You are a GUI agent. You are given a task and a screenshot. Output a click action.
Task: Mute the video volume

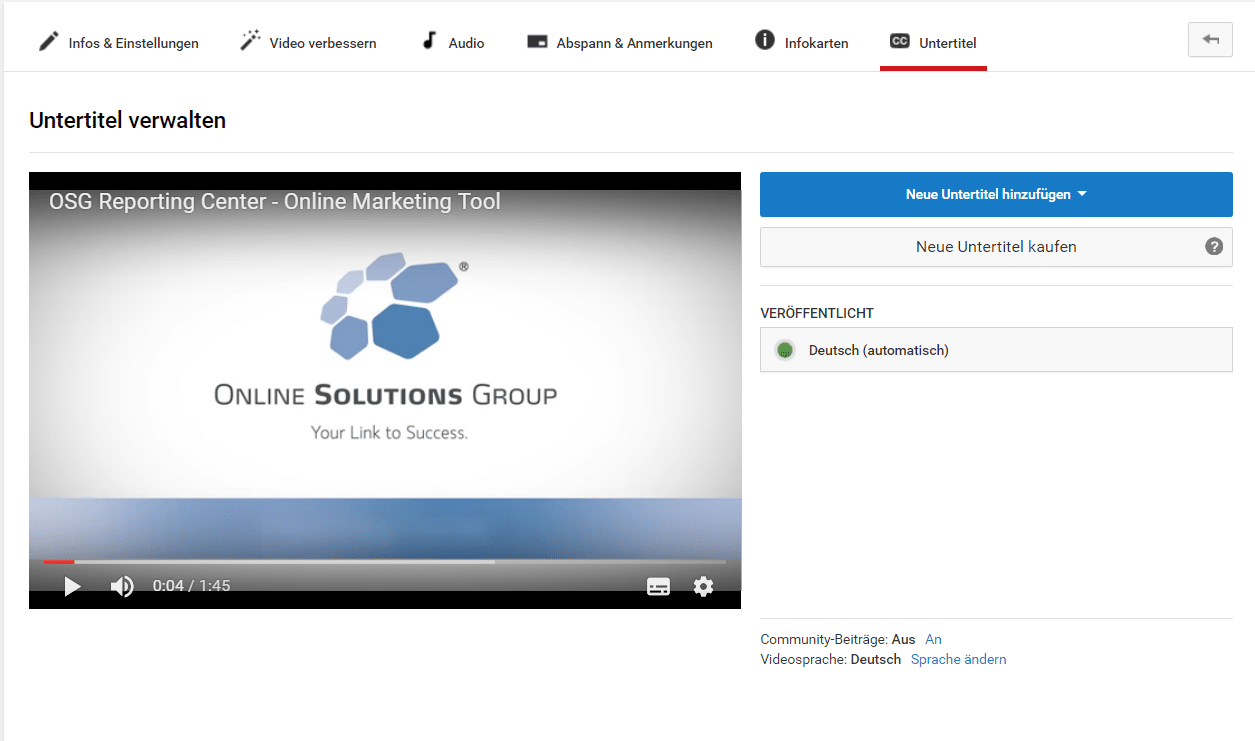coord(122,586)
